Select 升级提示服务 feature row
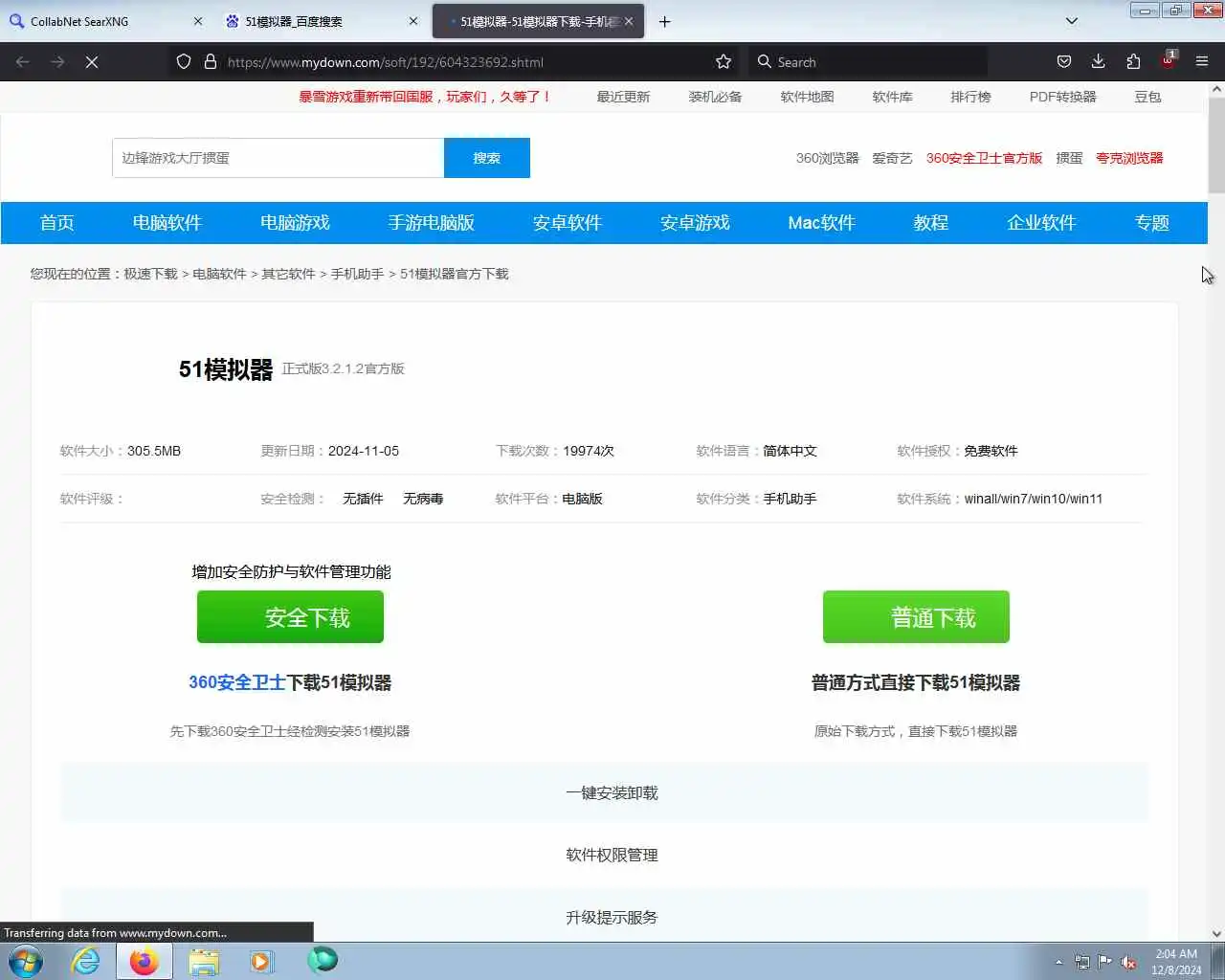1225x980 pixels. click(x=604, y=917)
